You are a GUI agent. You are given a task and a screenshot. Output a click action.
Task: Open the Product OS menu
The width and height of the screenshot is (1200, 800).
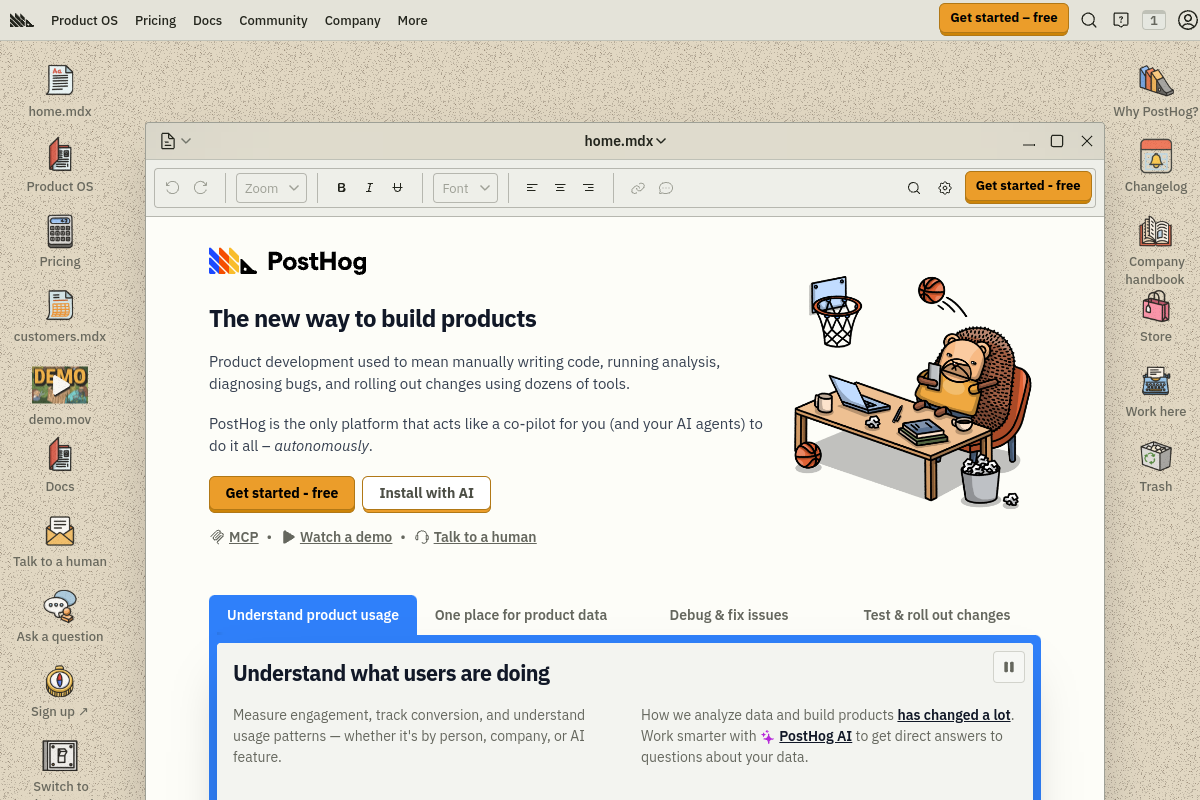click(x=84, y=20)
